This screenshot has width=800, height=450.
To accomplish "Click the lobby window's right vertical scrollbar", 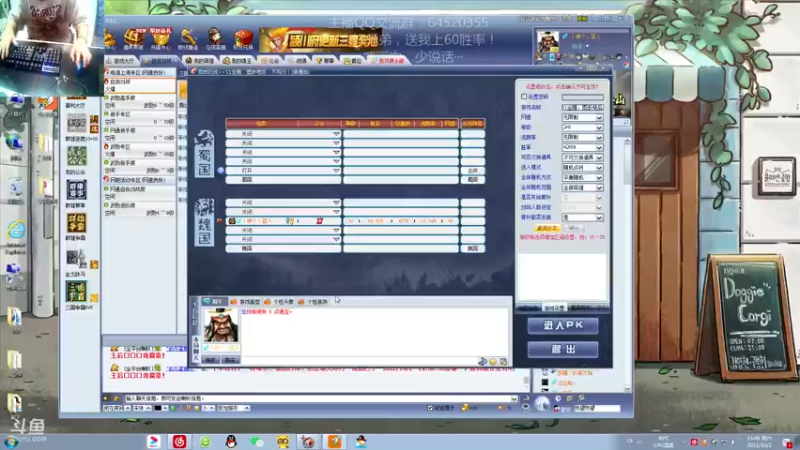I will tap(628, 263).
